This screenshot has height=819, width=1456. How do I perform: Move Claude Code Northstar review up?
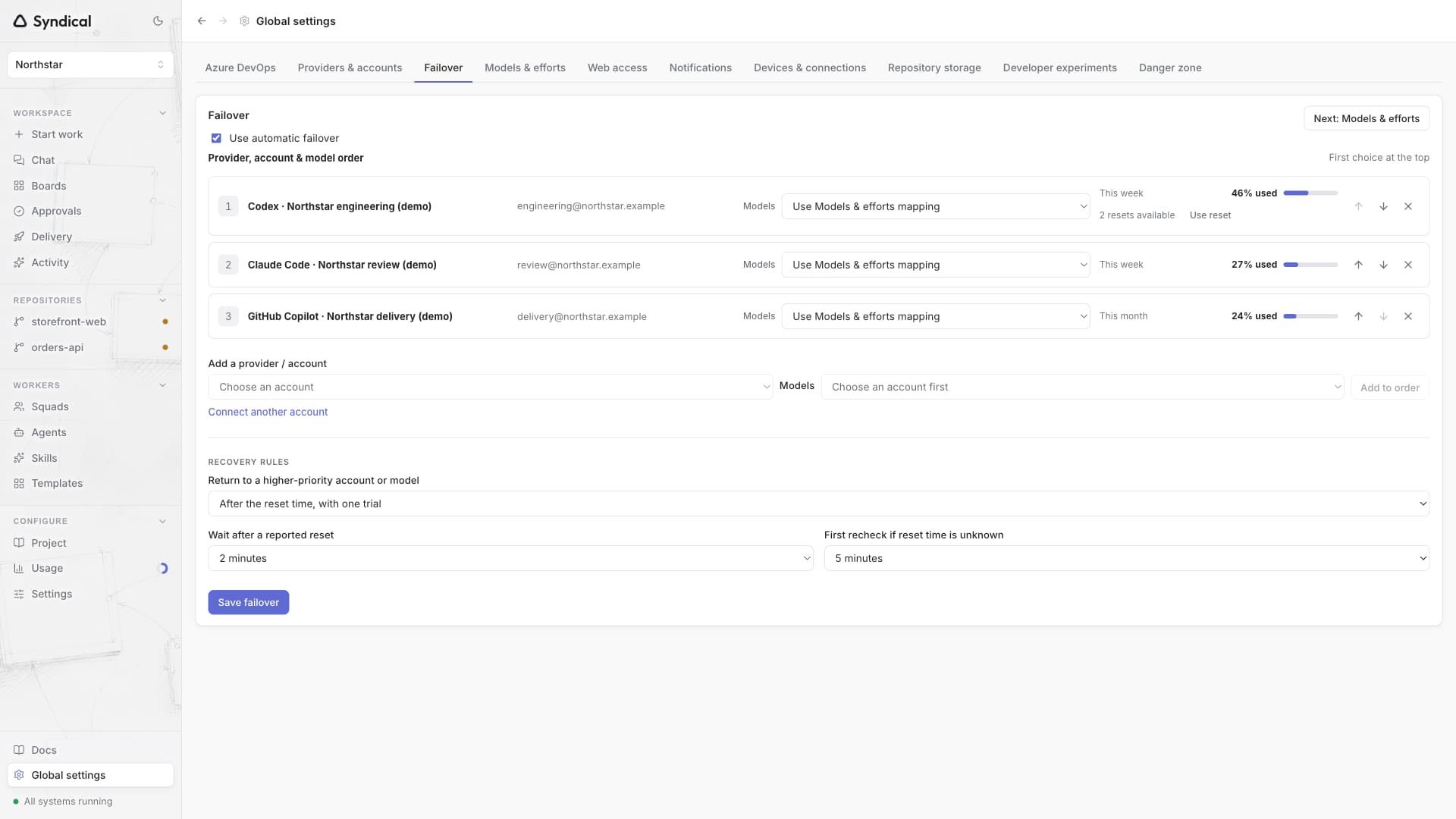(x=1358, y=265)
